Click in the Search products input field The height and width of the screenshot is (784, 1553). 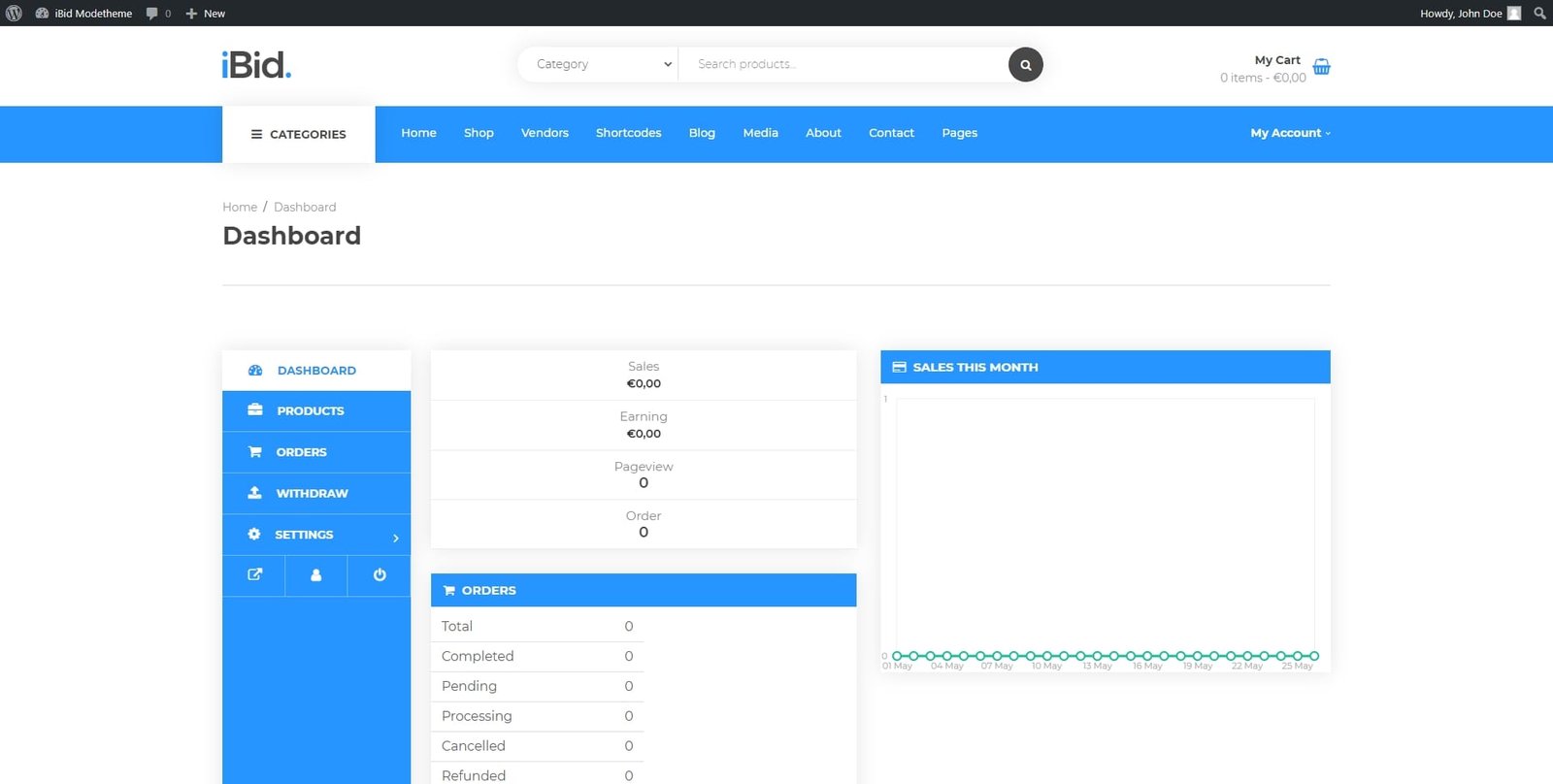[x=843, y=64]
